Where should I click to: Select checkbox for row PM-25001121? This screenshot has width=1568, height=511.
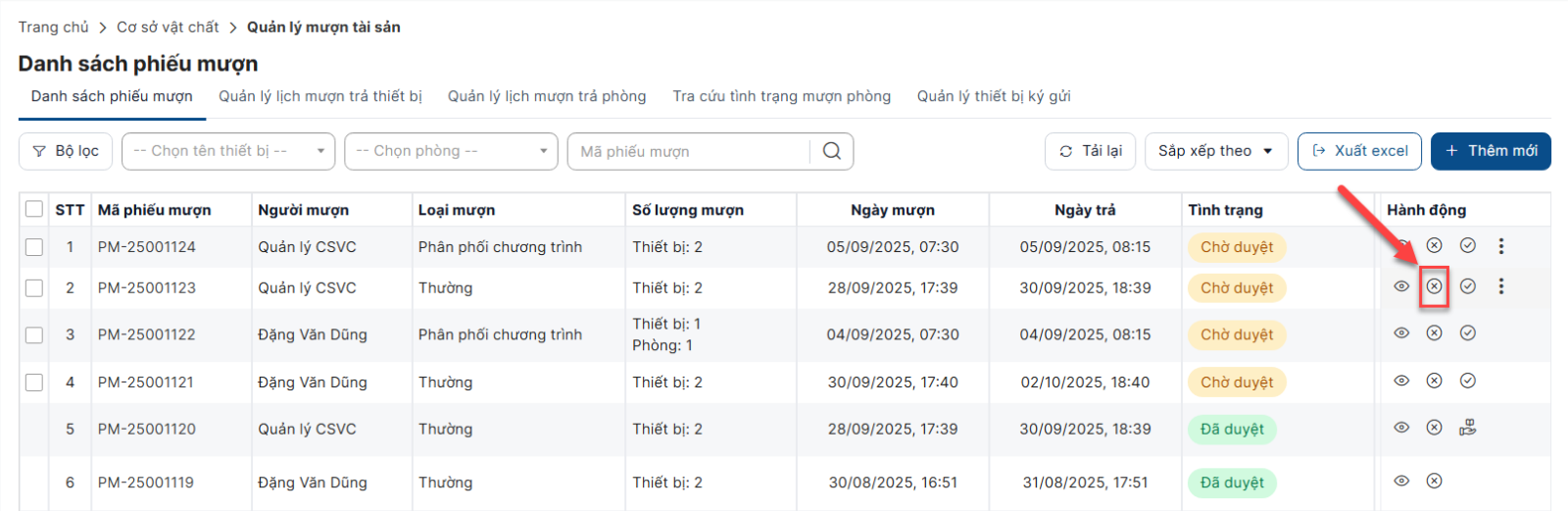34,383
